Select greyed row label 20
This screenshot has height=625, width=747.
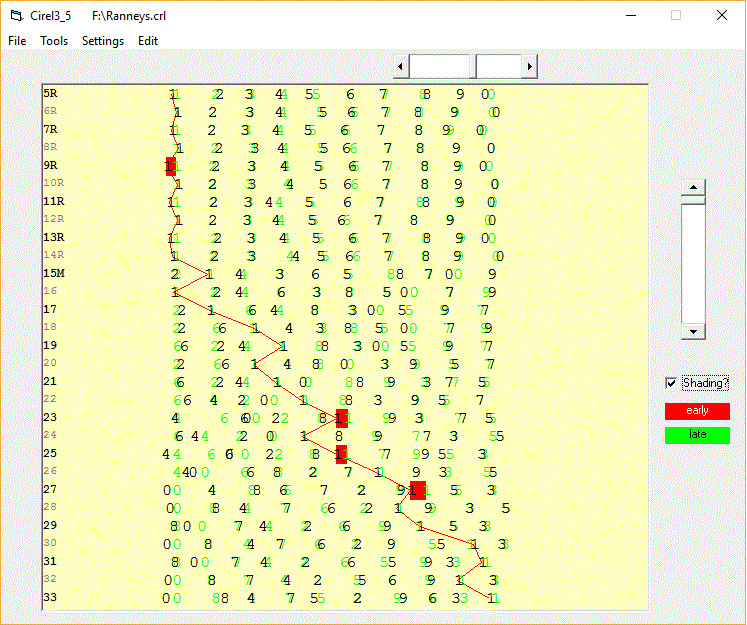pyautogui.click(x=50, y=363)
